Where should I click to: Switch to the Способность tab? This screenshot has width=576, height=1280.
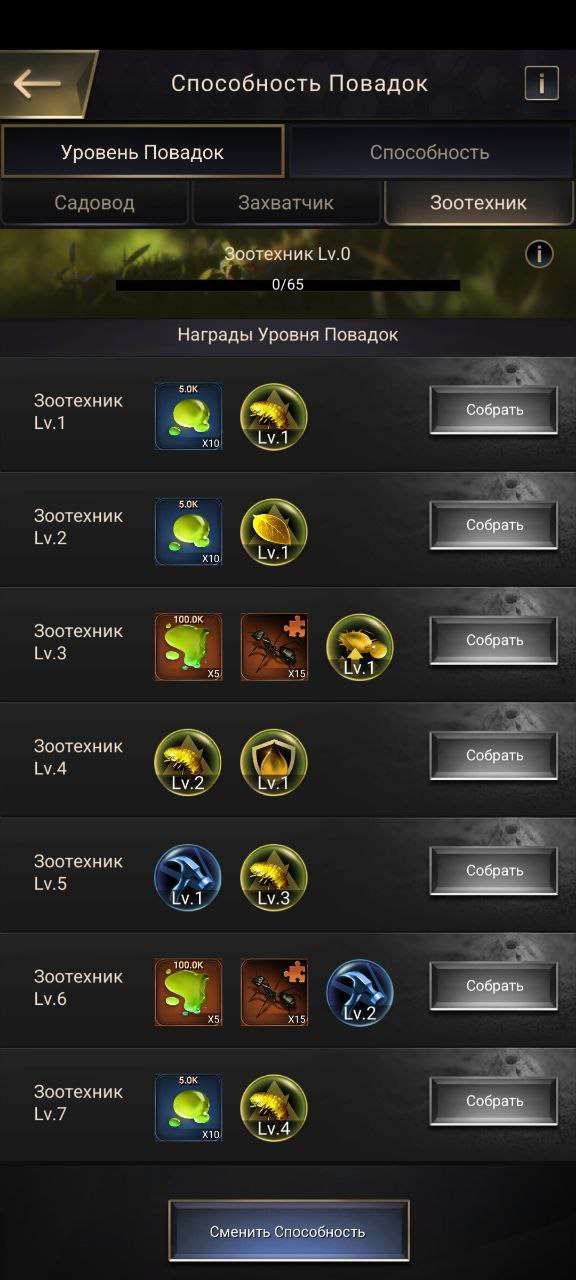click(x=430, y=152)
